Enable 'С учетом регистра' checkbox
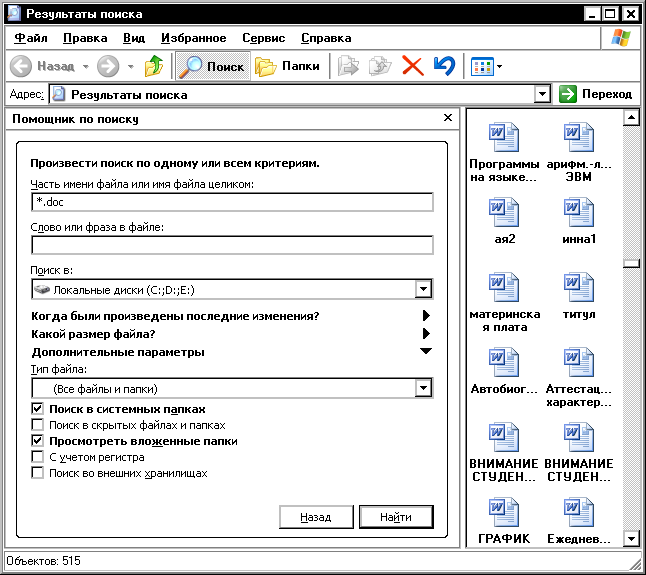The image size is (646, 575). [37, 457]
